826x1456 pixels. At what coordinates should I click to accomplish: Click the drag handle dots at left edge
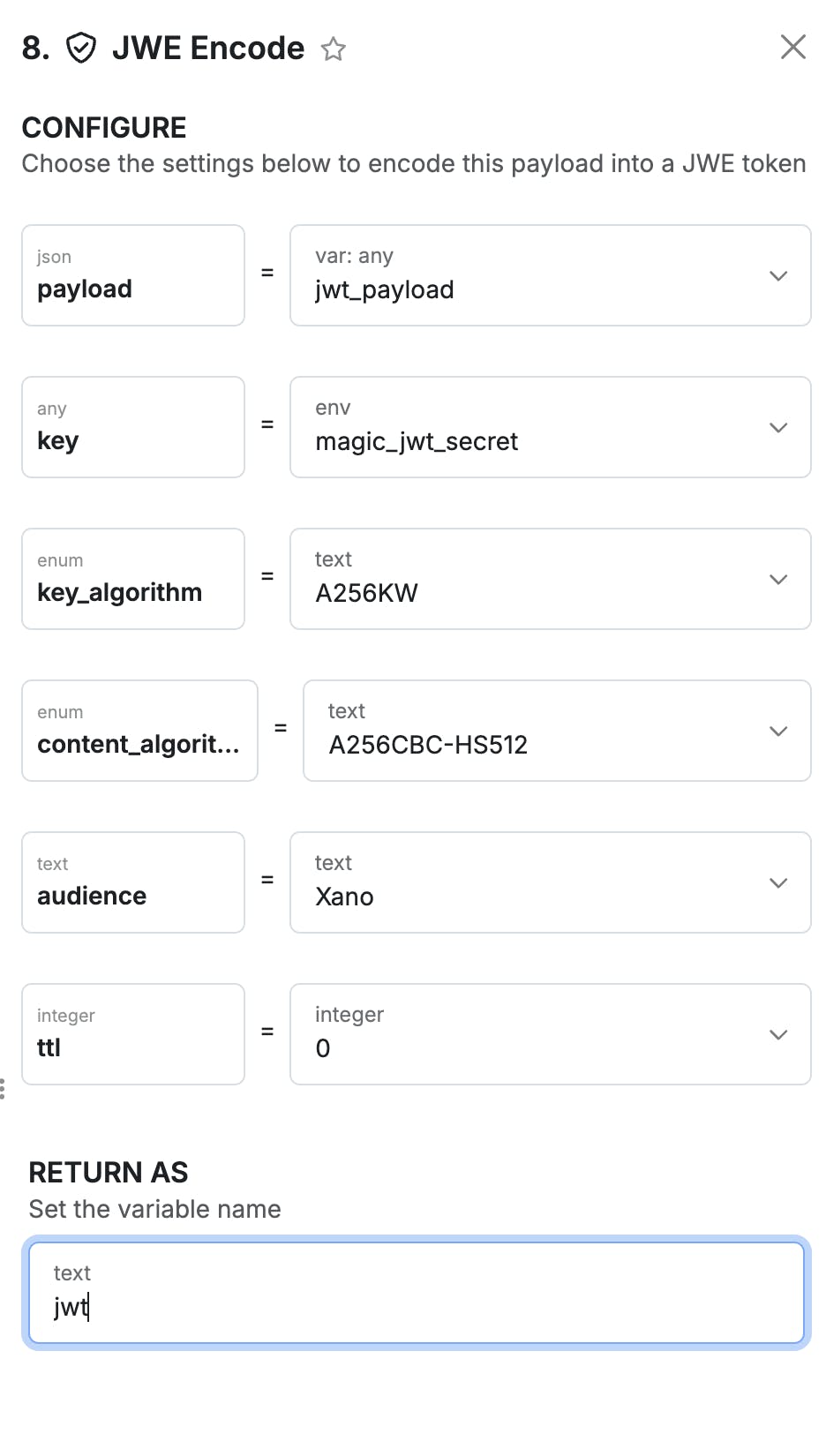[x=3, y=1089]
